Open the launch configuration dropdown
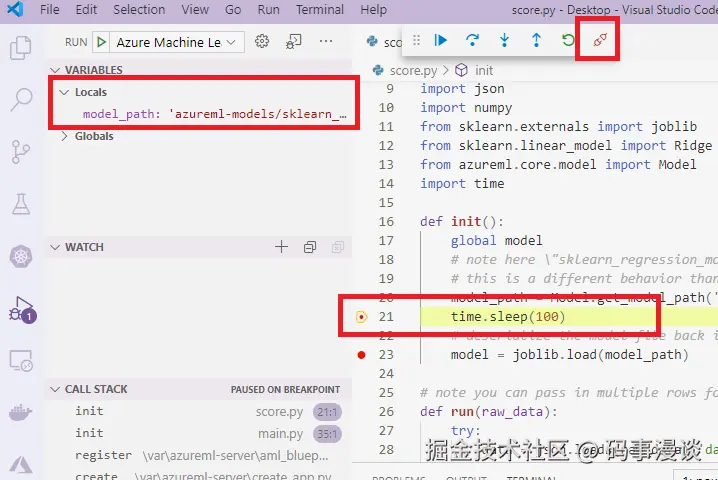 pos(176,42)
